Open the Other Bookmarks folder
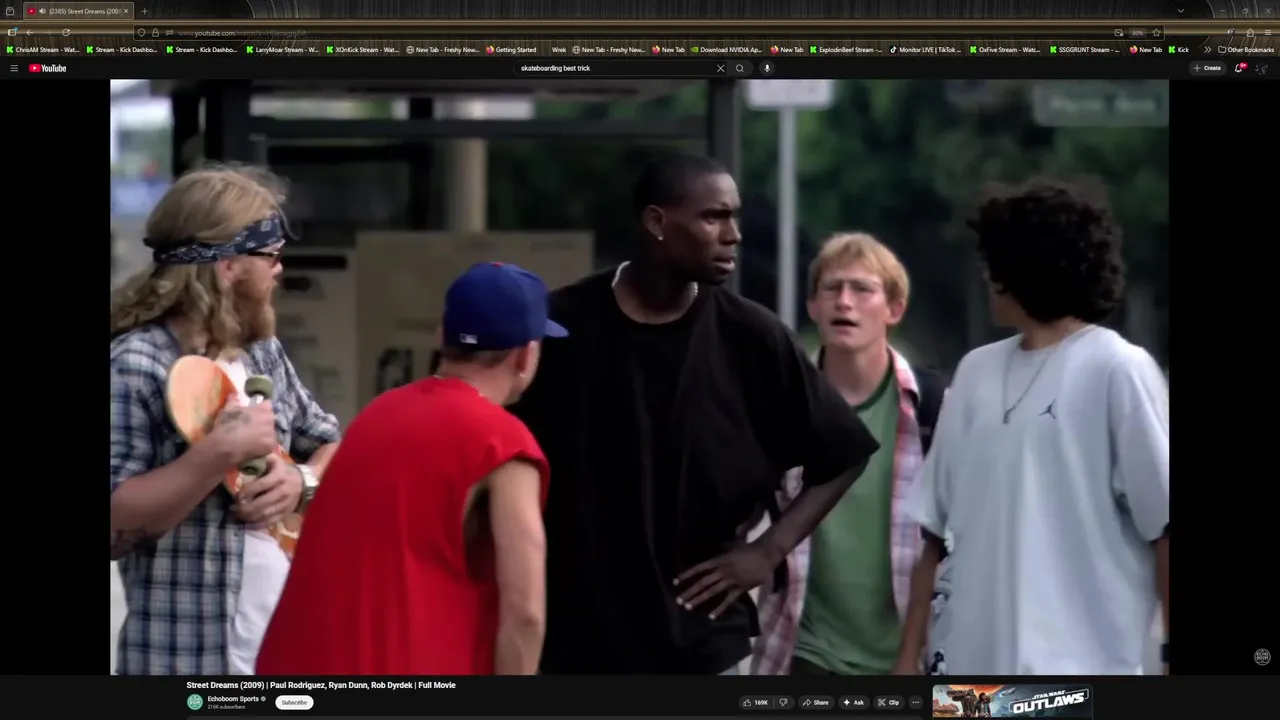This screenshot has height=720, width=1280. [1246, 49]
